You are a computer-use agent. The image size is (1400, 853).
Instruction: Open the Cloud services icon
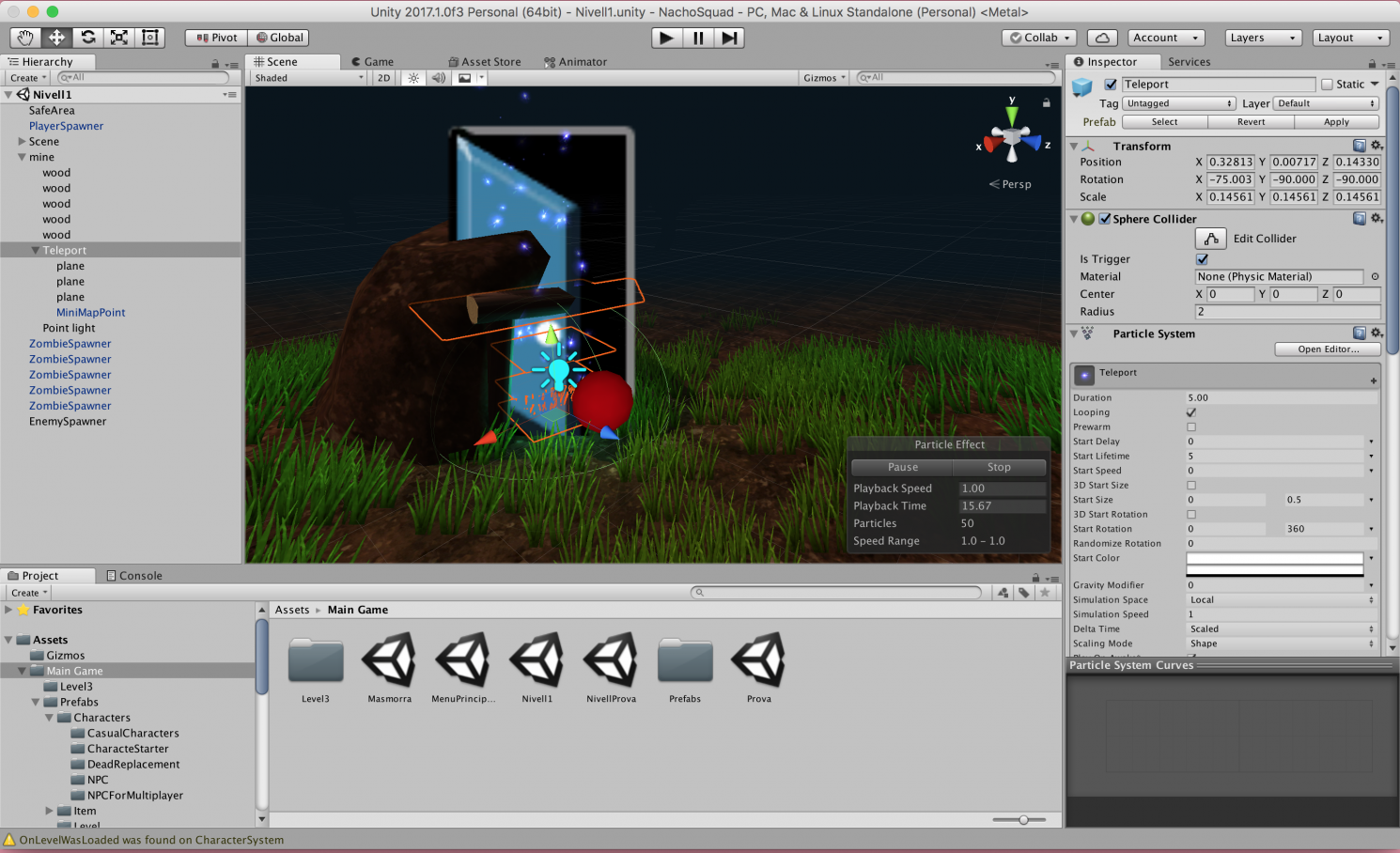coord(1102,38)
